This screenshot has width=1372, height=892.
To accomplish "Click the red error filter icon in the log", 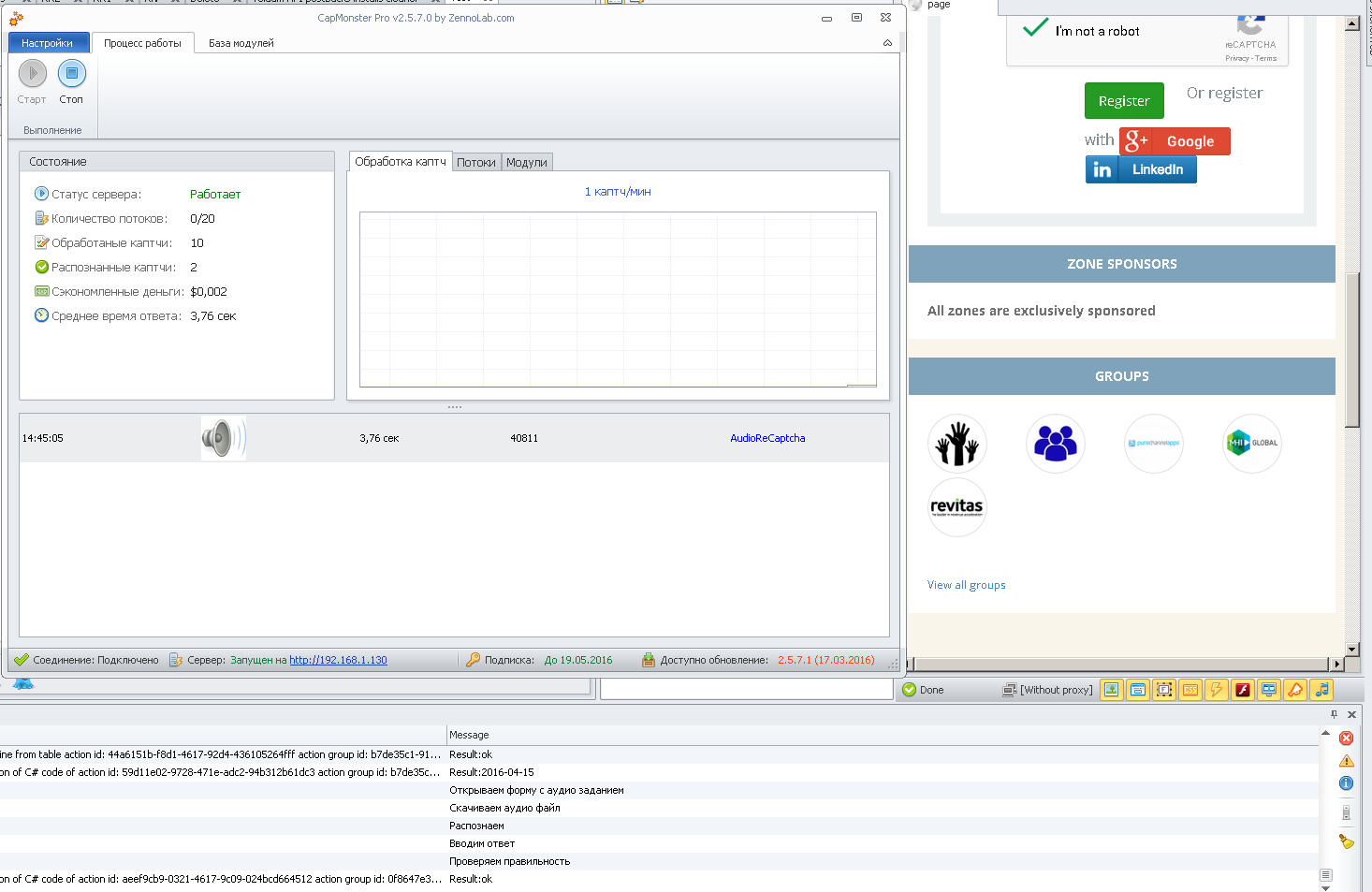I will click(1346, 738).
